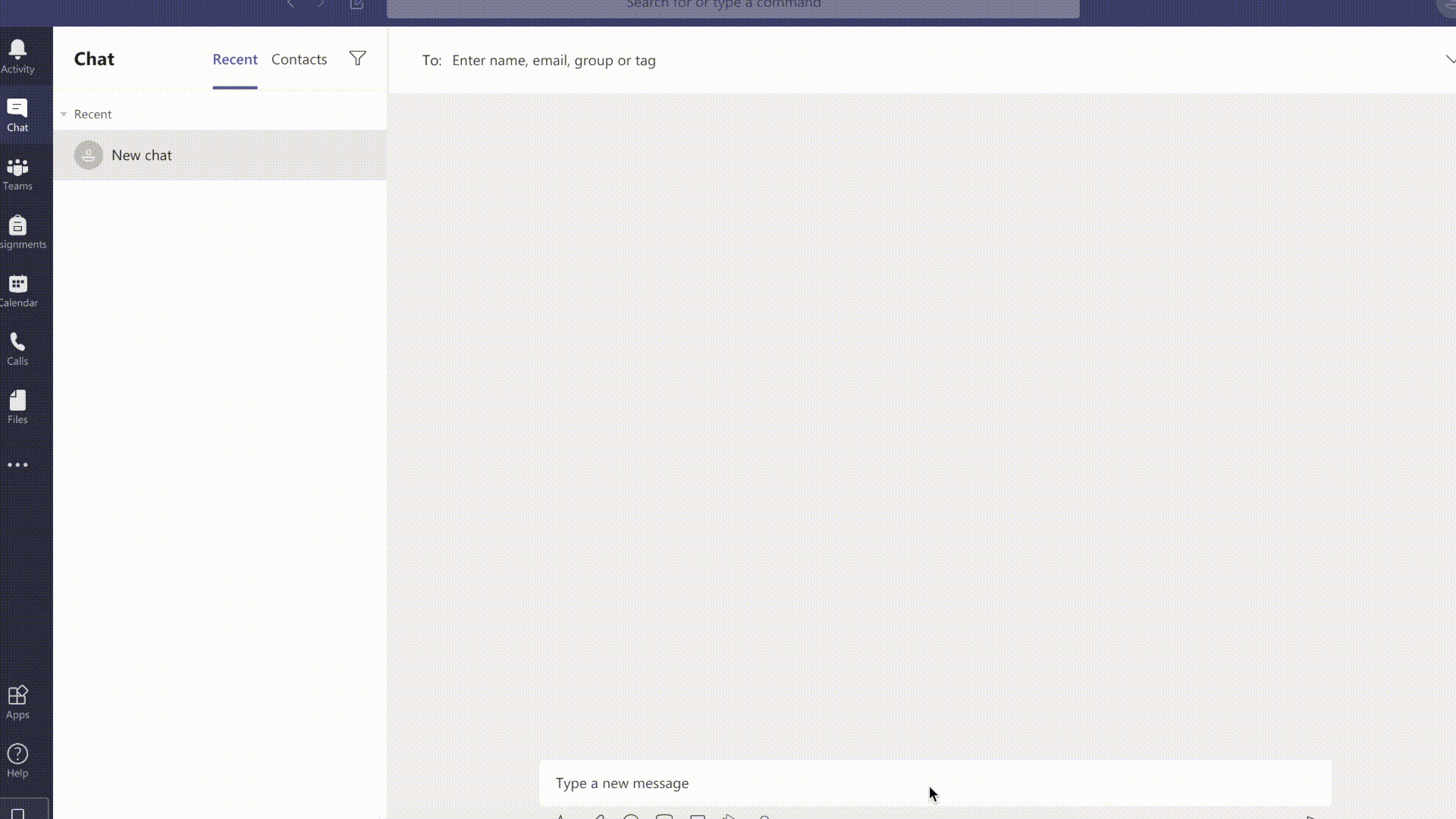Collapse the Recent chats section

(x=64, y=115)
